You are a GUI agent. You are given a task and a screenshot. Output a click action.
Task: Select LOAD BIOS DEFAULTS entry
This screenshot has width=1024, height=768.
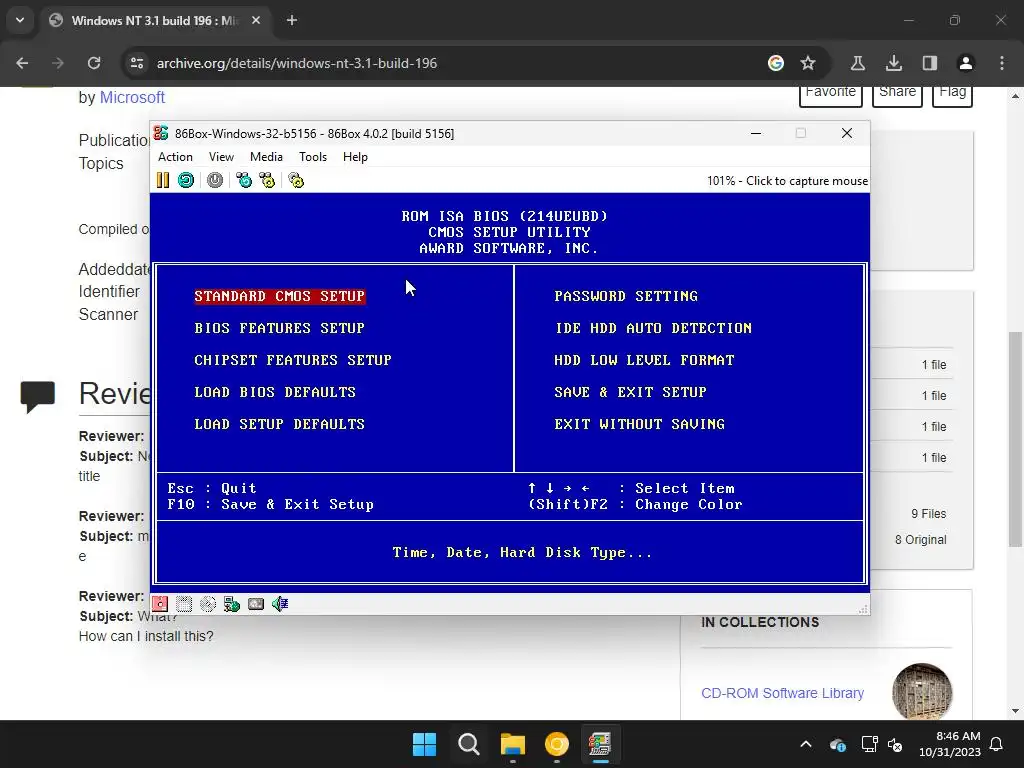click(x=275, y=392)
